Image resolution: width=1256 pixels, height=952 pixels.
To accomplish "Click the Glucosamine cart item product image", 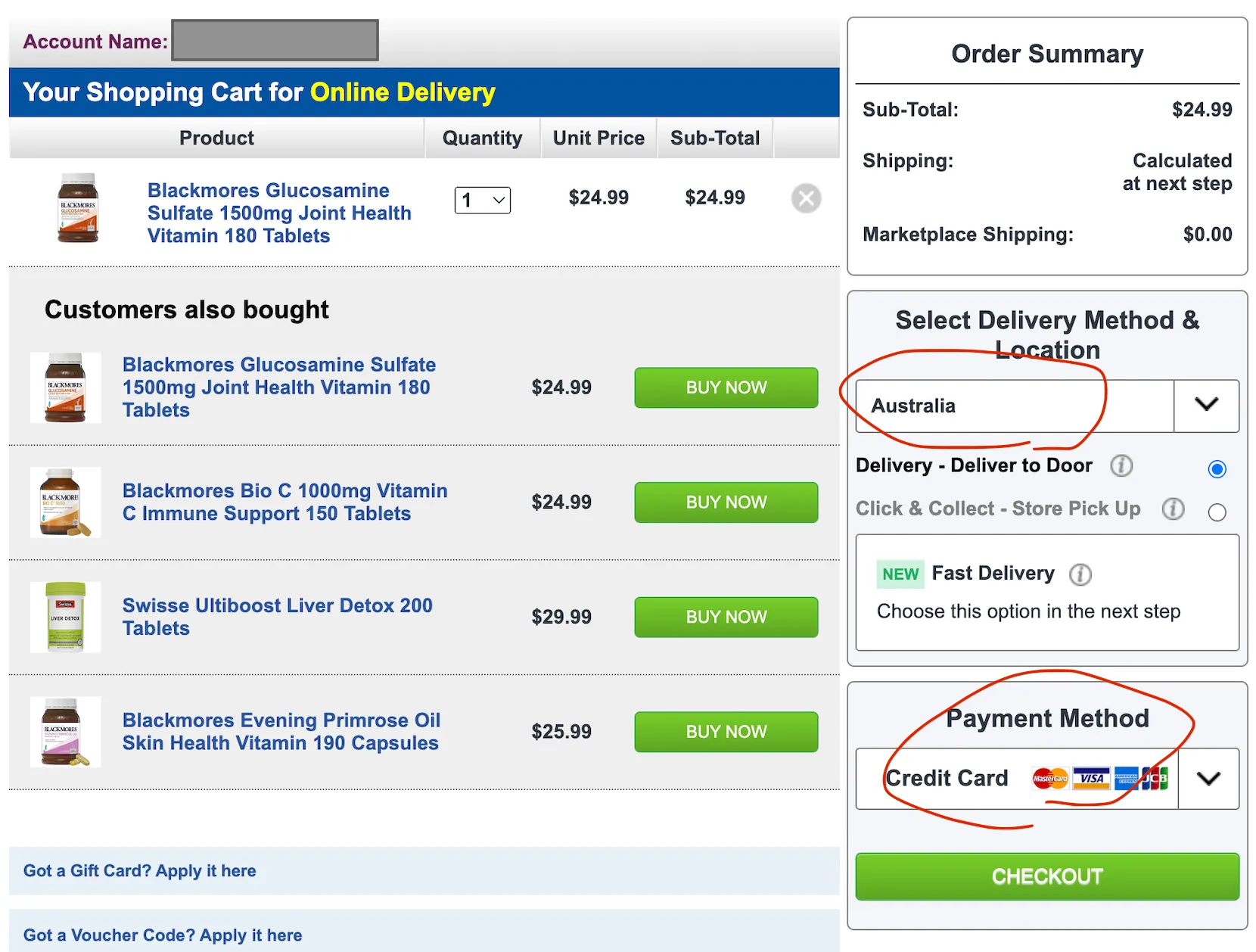I will [78, 208].
